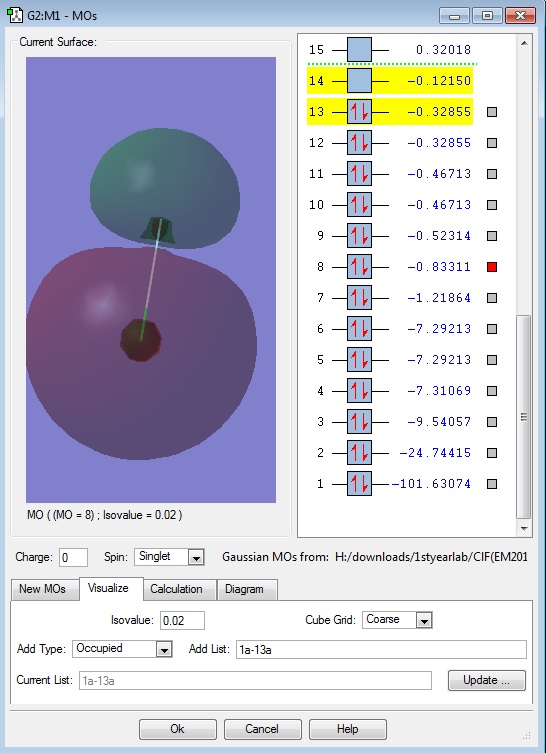
Task: Select the empty orbital box for MO 15
Action: coord(359,49)
